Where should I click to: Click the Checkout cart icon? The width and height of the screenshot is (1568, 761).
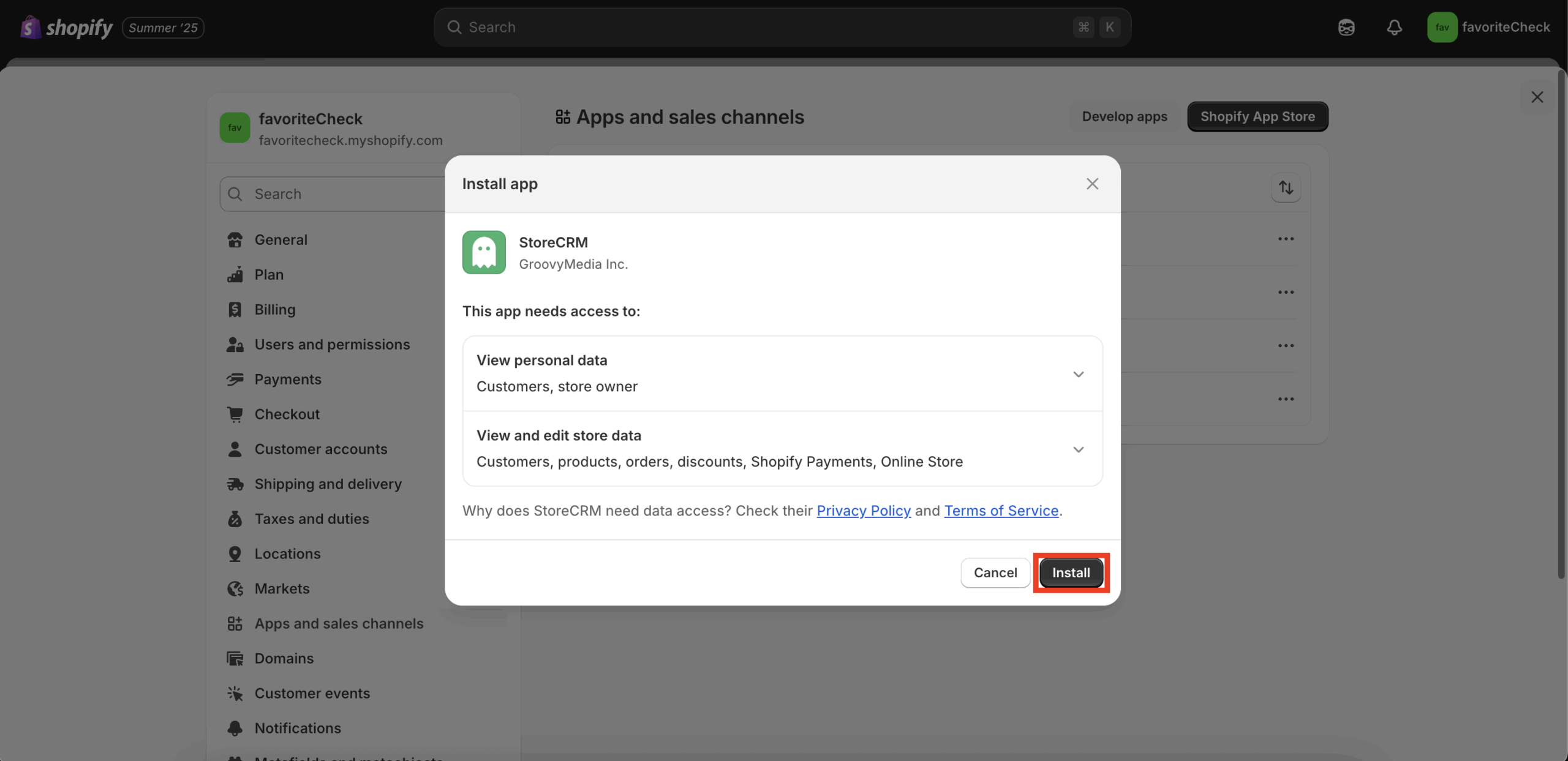pos(235,414)
